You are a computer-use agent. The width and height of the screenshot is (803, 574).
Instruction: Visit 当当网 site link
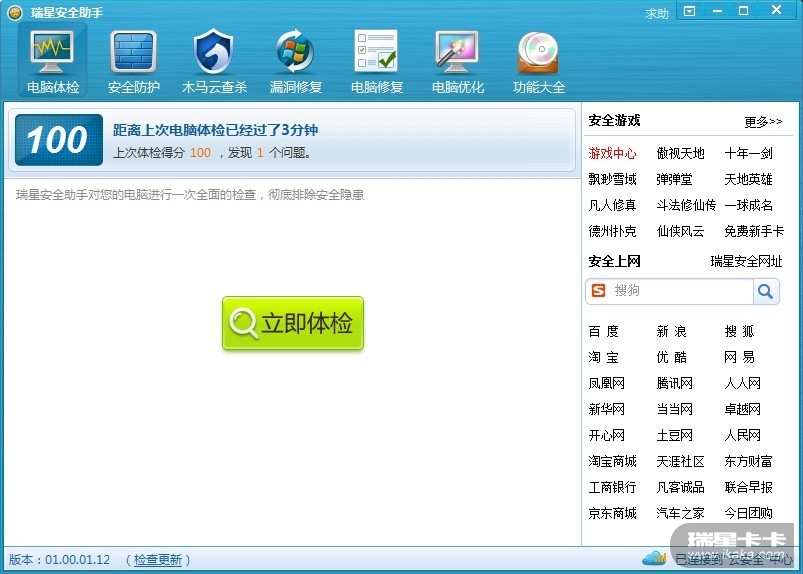click(674, 409)
